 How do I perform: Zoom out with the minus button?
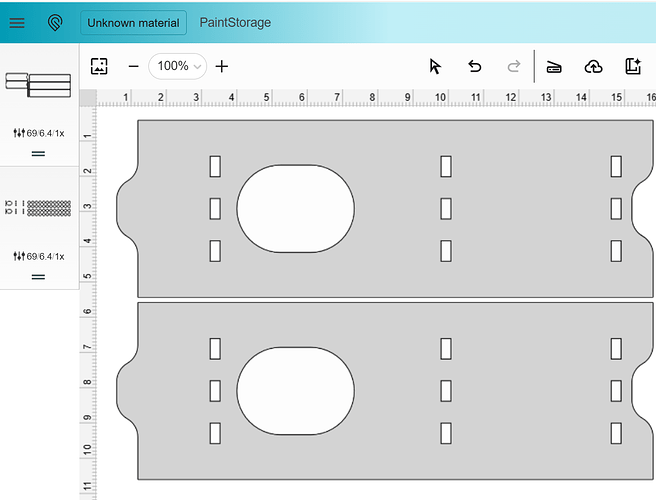click(133, 66)
